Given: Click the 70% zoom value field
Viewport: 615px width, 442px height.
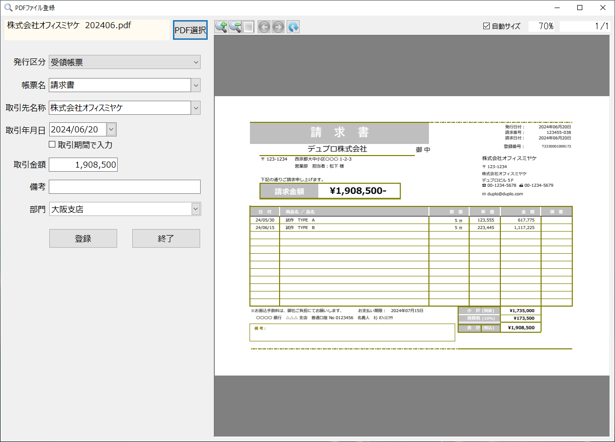Looking at the screenshot, I should (x=542, y=26).
